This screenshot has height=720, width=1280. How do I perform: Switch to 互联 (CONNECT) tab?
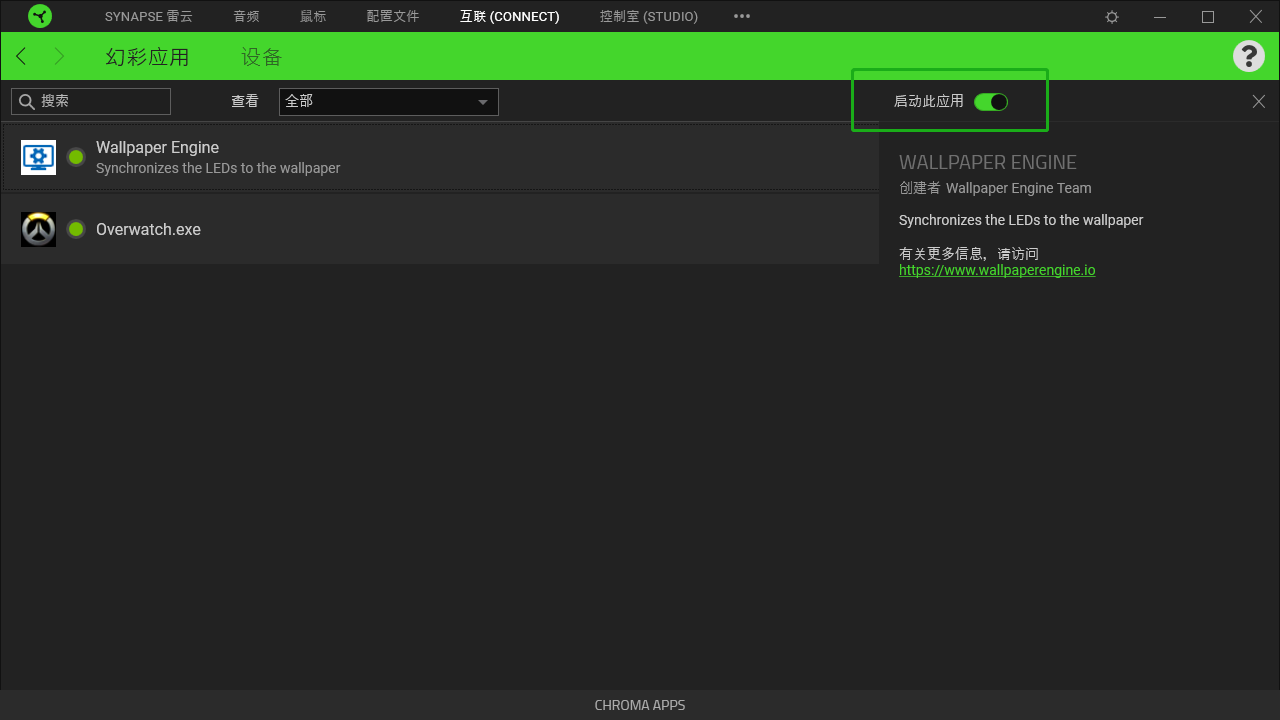(x=510, y=17)
